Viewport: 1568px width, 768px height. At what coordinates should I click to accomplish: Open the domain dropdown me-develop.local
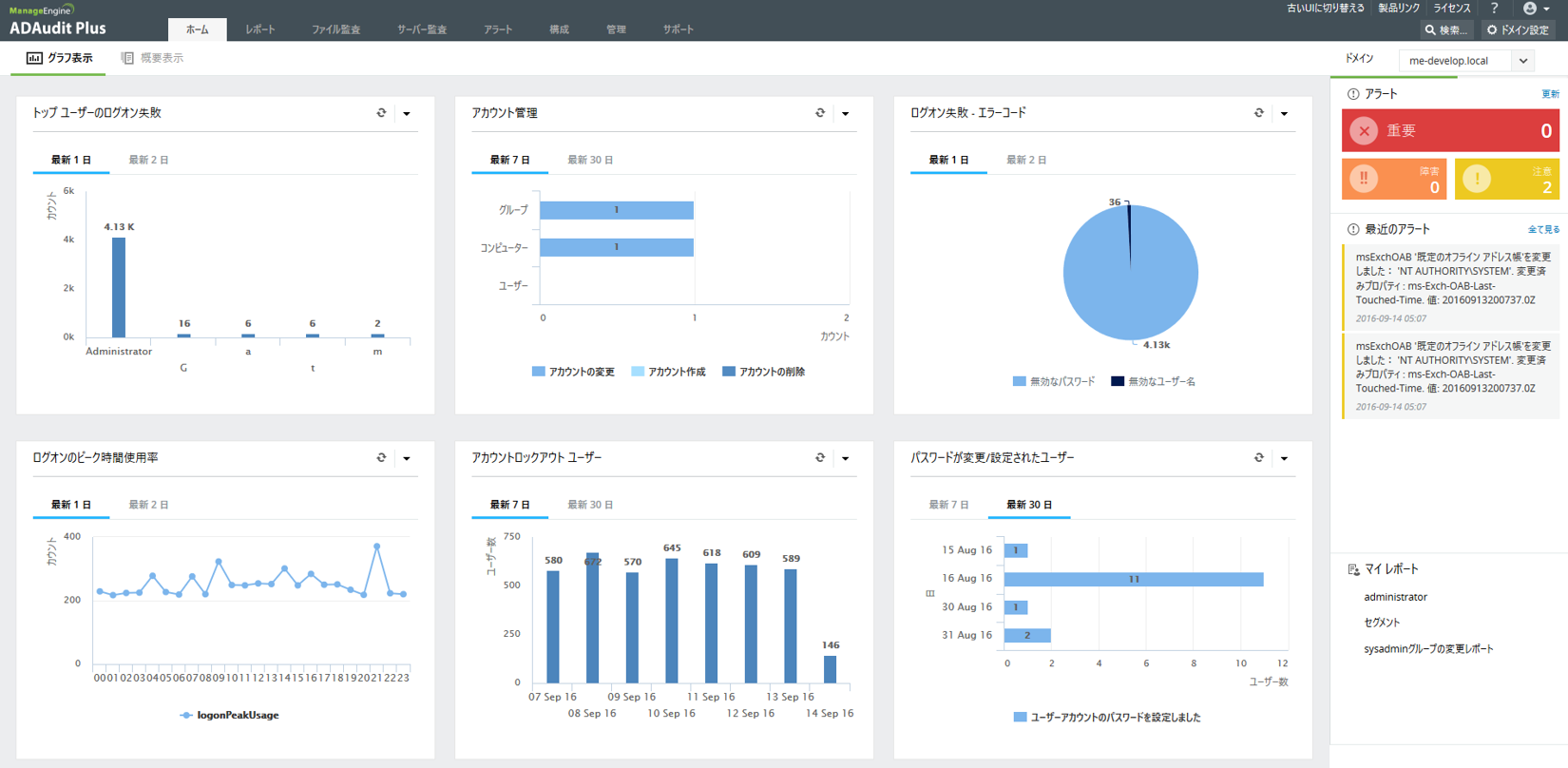click(x=1467, y=61)
